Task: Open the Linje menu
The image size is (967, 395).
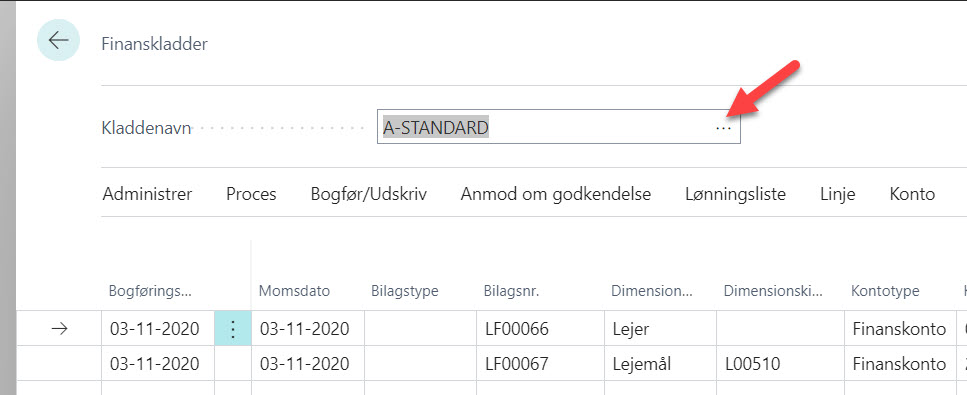Action: (837, 194)
